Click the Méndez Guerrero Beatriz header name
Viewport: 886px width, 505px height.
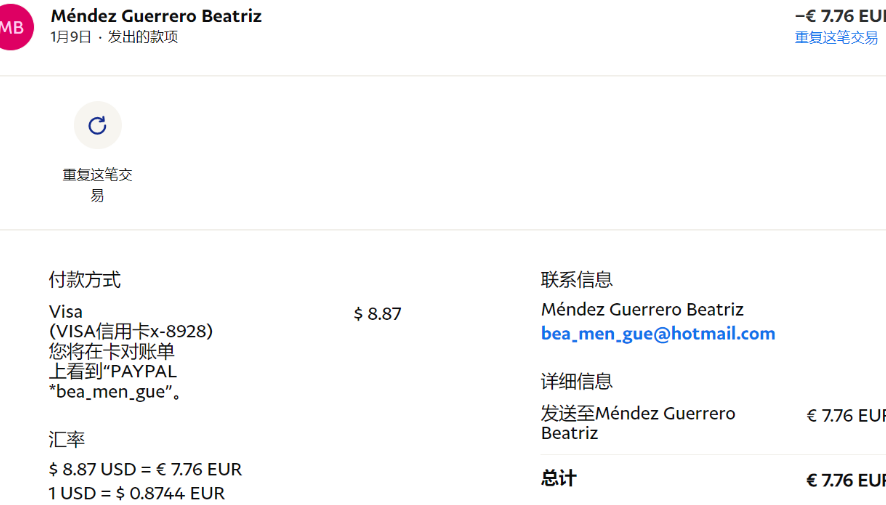pos(156,16)
